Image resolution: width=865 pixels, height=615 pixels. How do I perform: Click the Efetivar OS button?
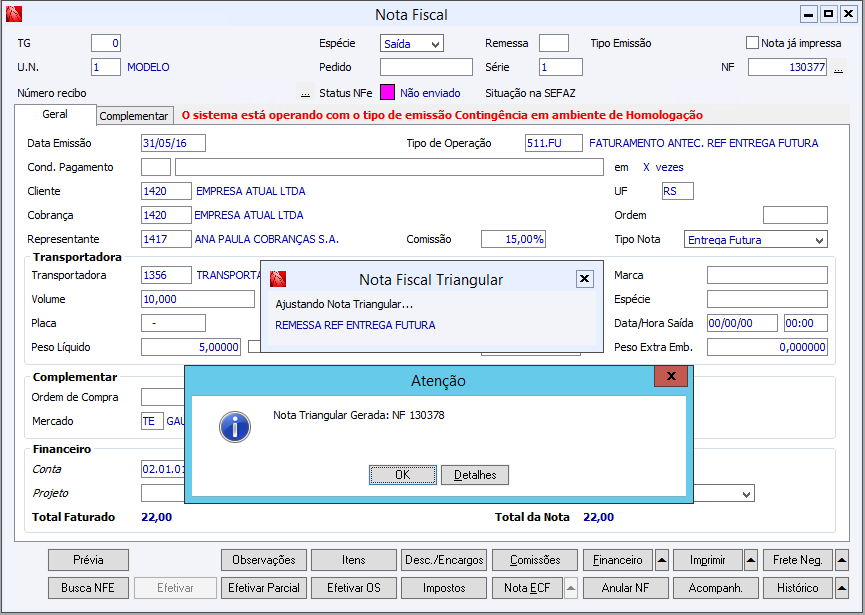pos(354,588)
